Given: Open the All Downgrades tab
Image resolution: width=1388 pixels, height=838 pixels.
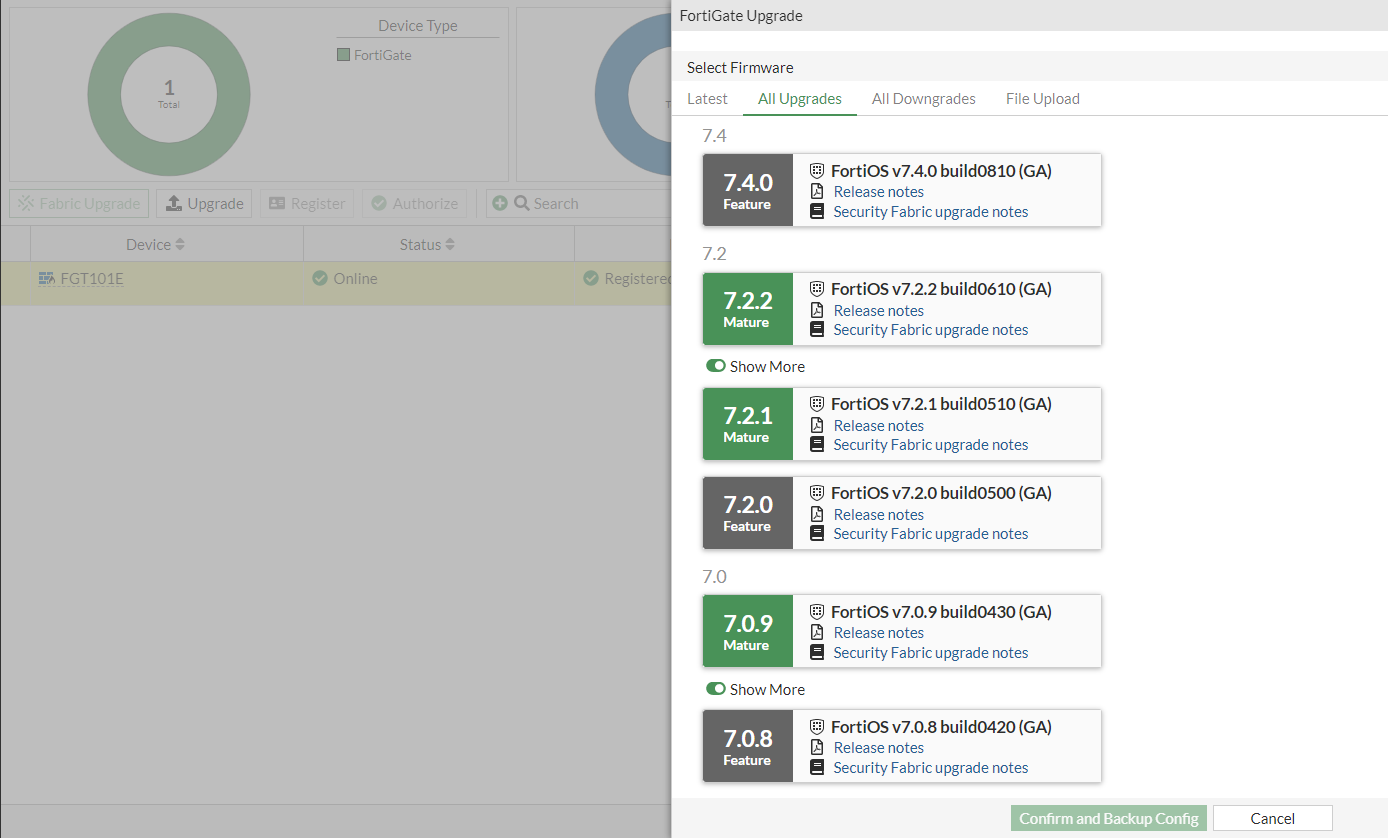Looking at the screenshot, I should coord(924,99).
